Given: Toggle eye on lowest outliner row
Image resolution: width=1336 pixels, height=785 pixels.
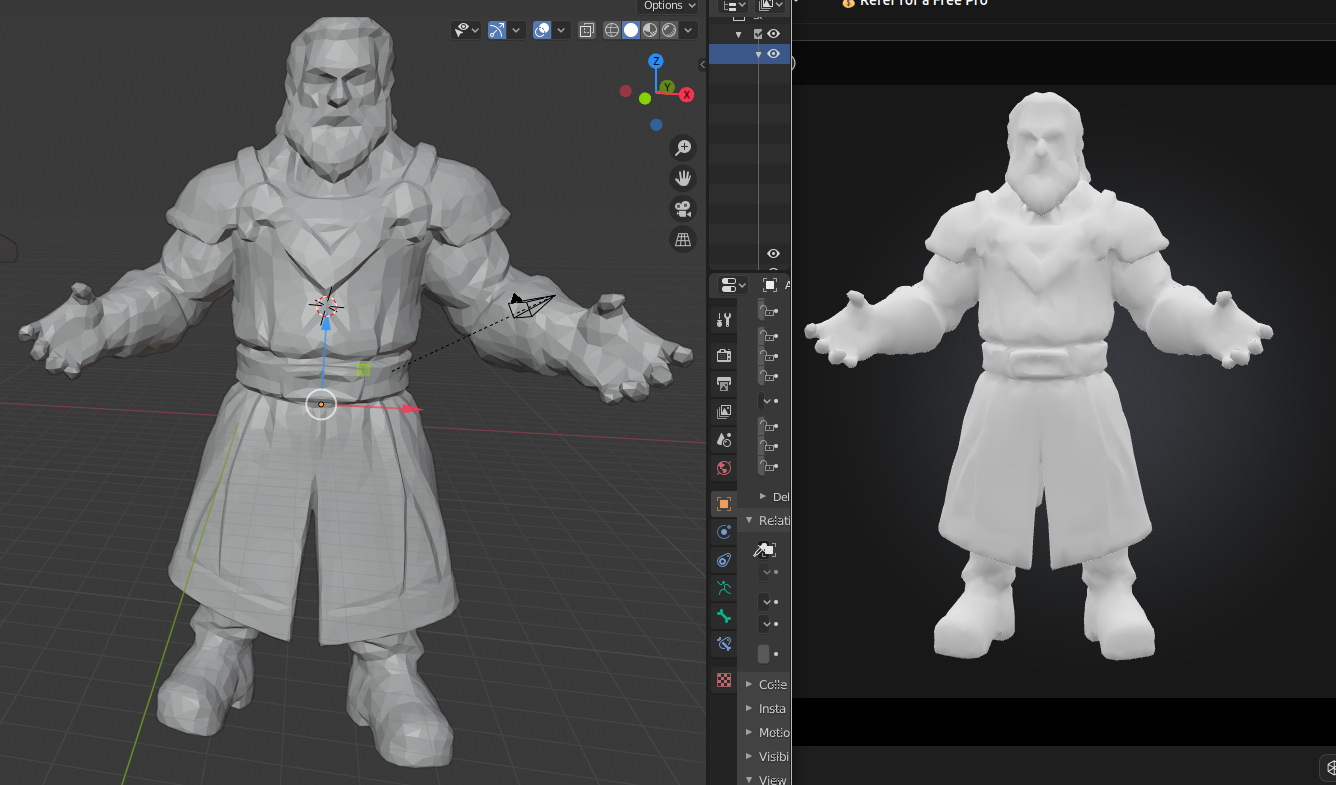Looking at the screenshot, I should (773, 254).
